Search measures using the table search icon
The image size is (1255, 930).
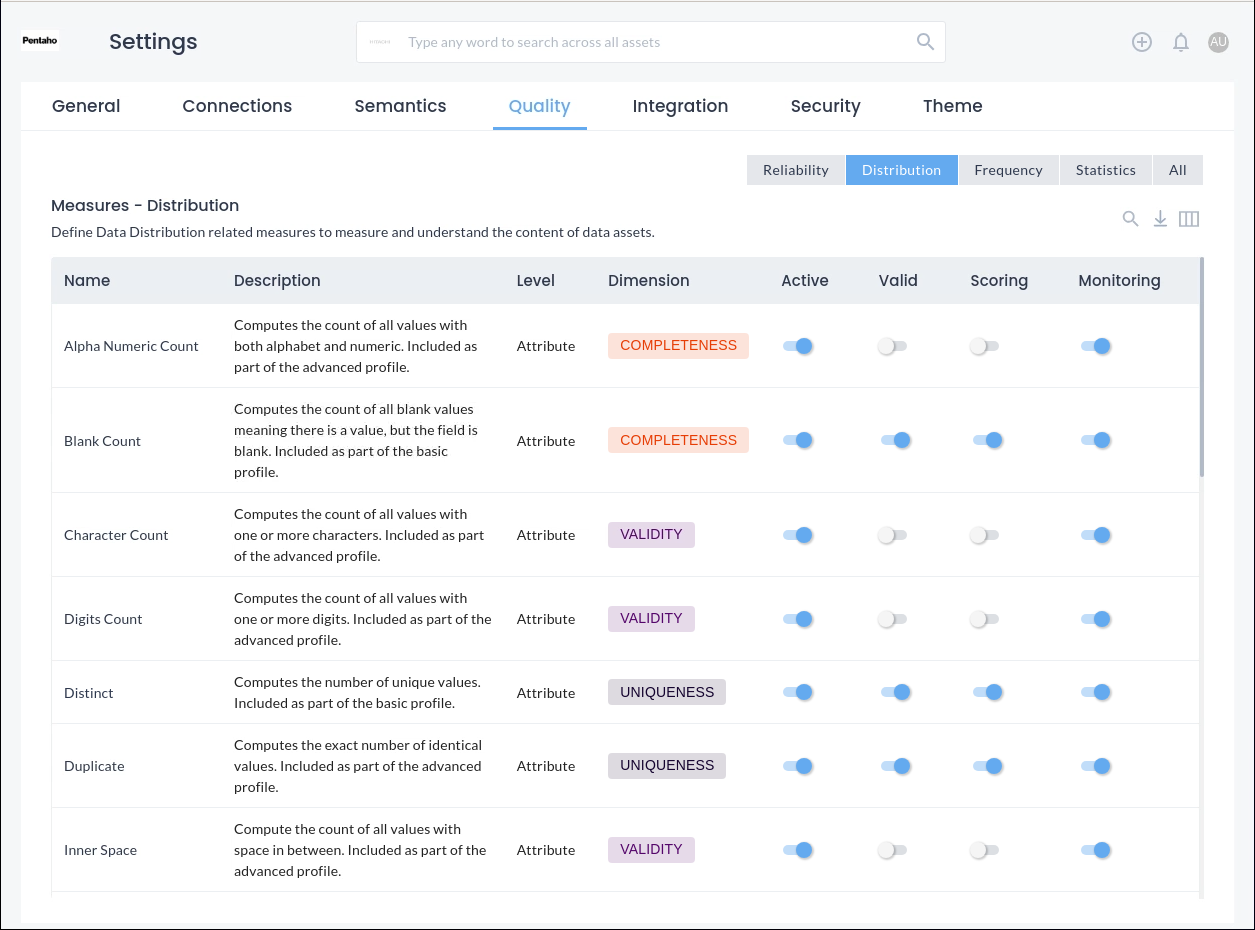(x=1130, y=219)
